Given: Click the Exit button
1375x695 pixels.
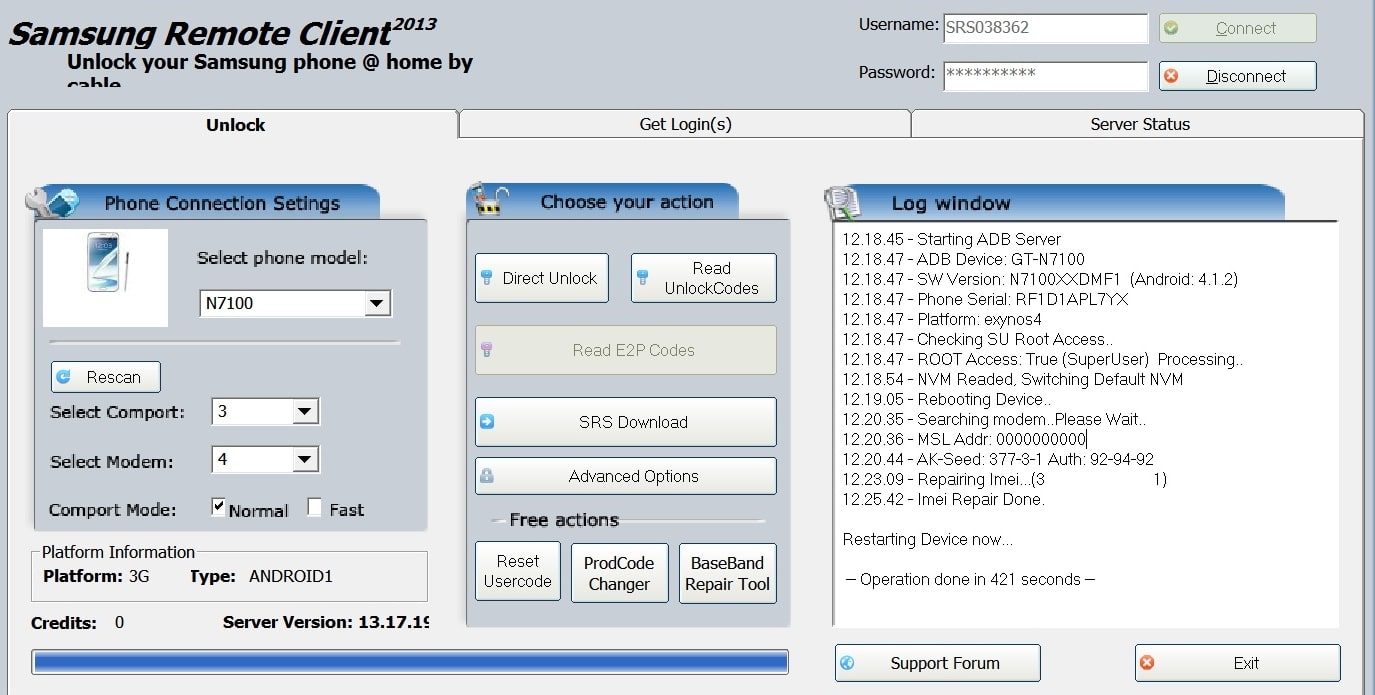Looking at the screenshot, I should 1237,663.
